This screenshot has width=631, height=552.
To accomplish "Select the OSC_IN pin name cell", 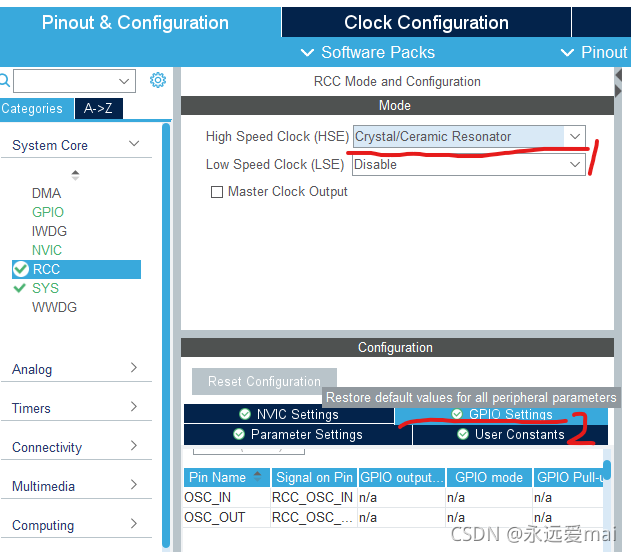I will [x=227, y=497].
